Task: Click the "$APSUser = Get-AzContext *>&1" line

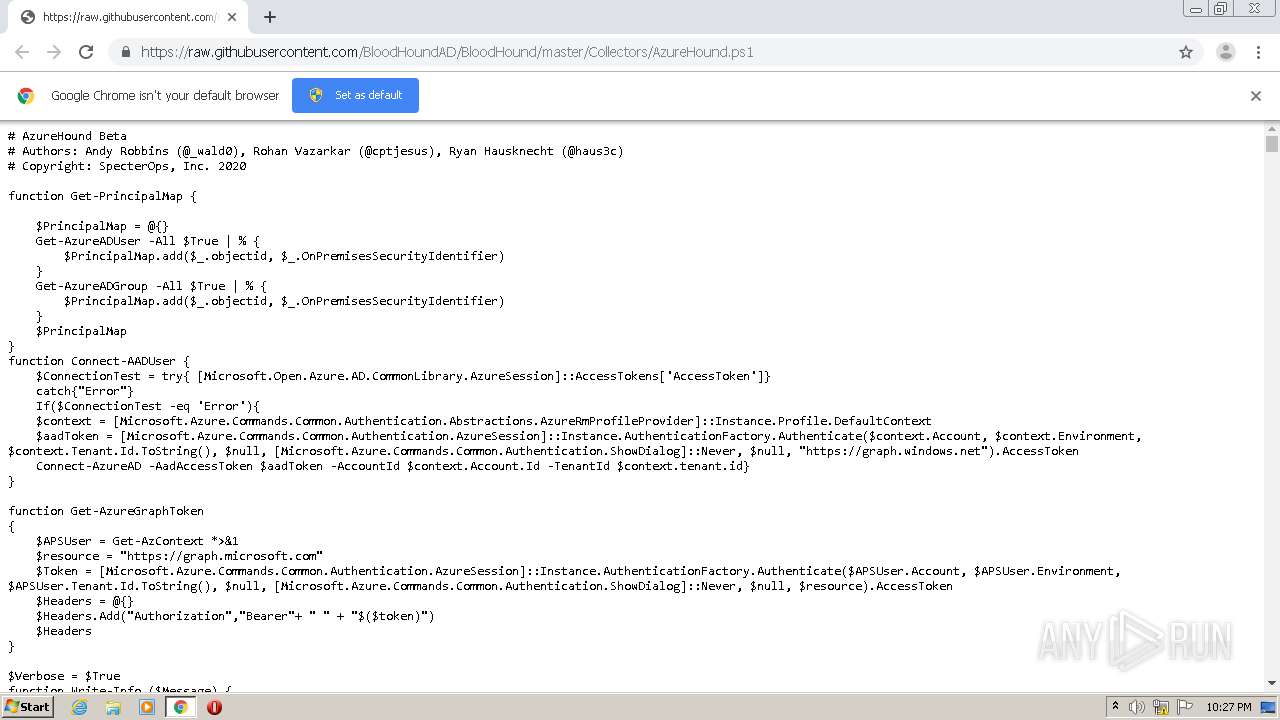Action: pyautogui.click(x=137, y=541)
